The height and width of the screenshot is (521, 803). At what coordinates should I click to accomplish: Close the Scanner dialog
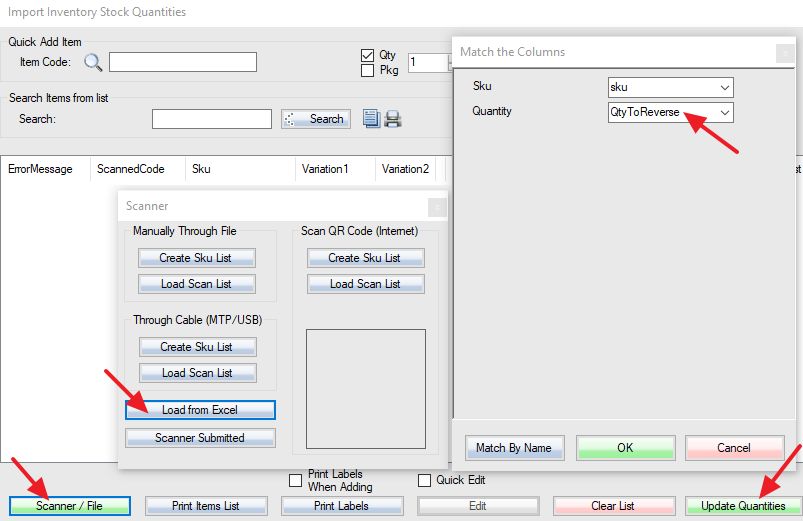tap(437, 207)
